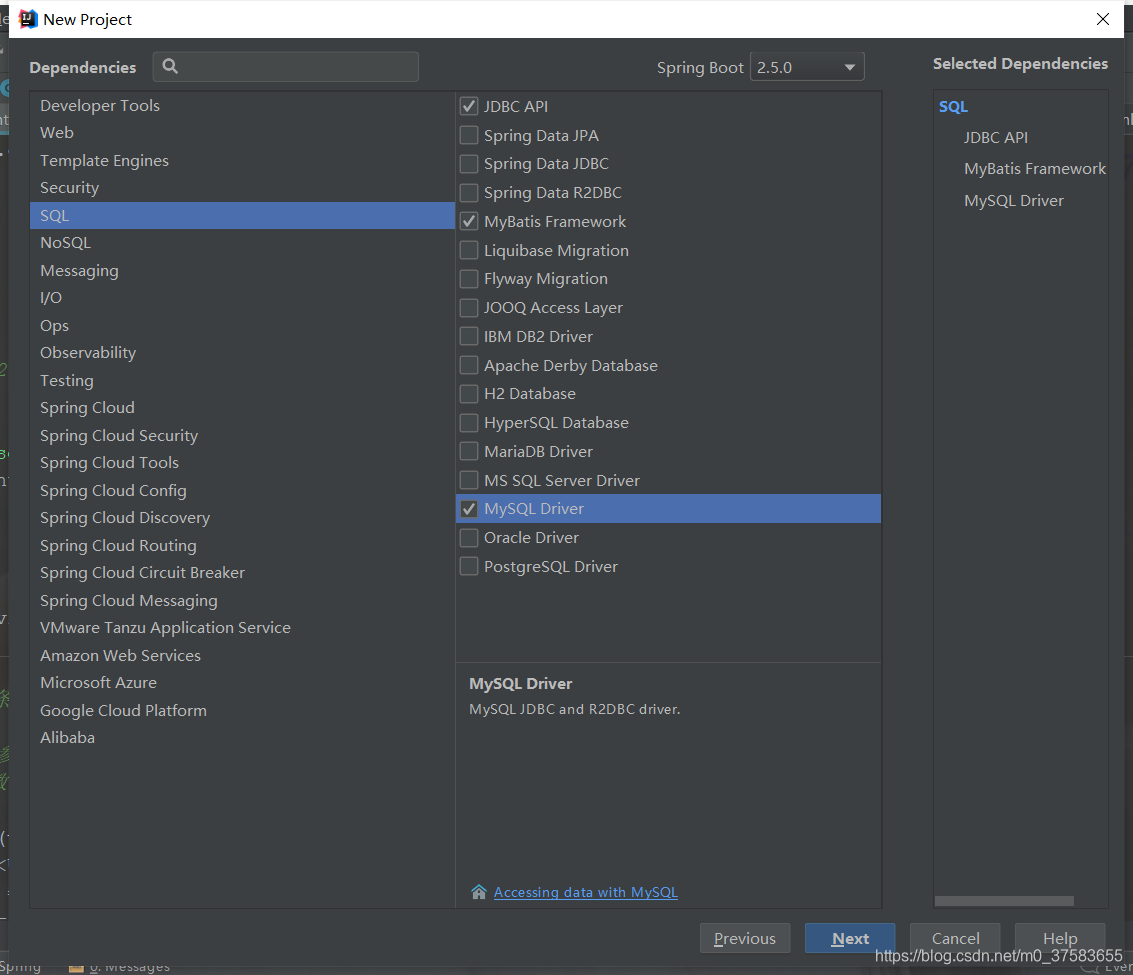The height and width of the screenshot is (975, 1133).
Task: Cancel the new project wizard
Action: click(x=955, y=938)
